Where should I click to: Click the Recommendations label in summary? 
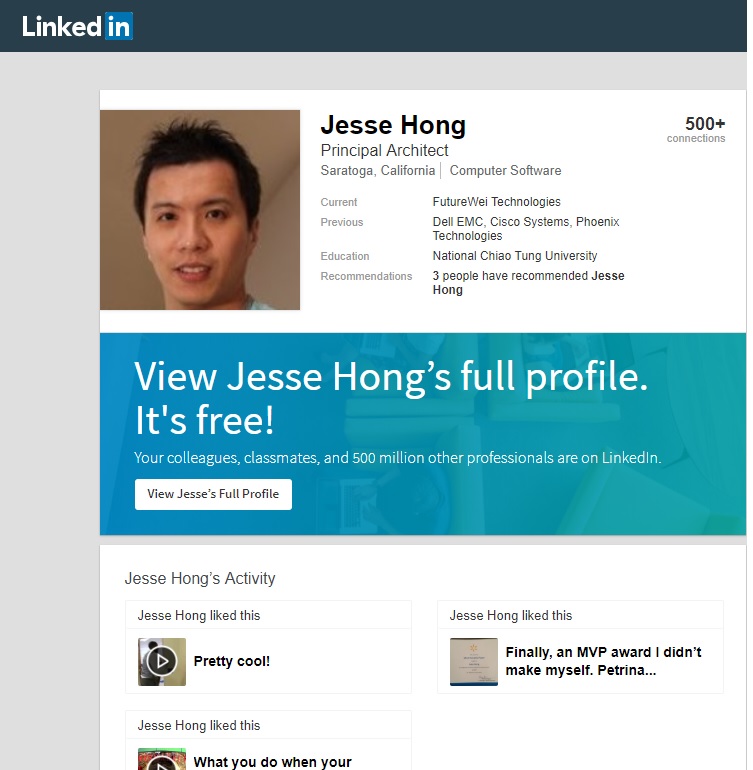tap(366, 276)
